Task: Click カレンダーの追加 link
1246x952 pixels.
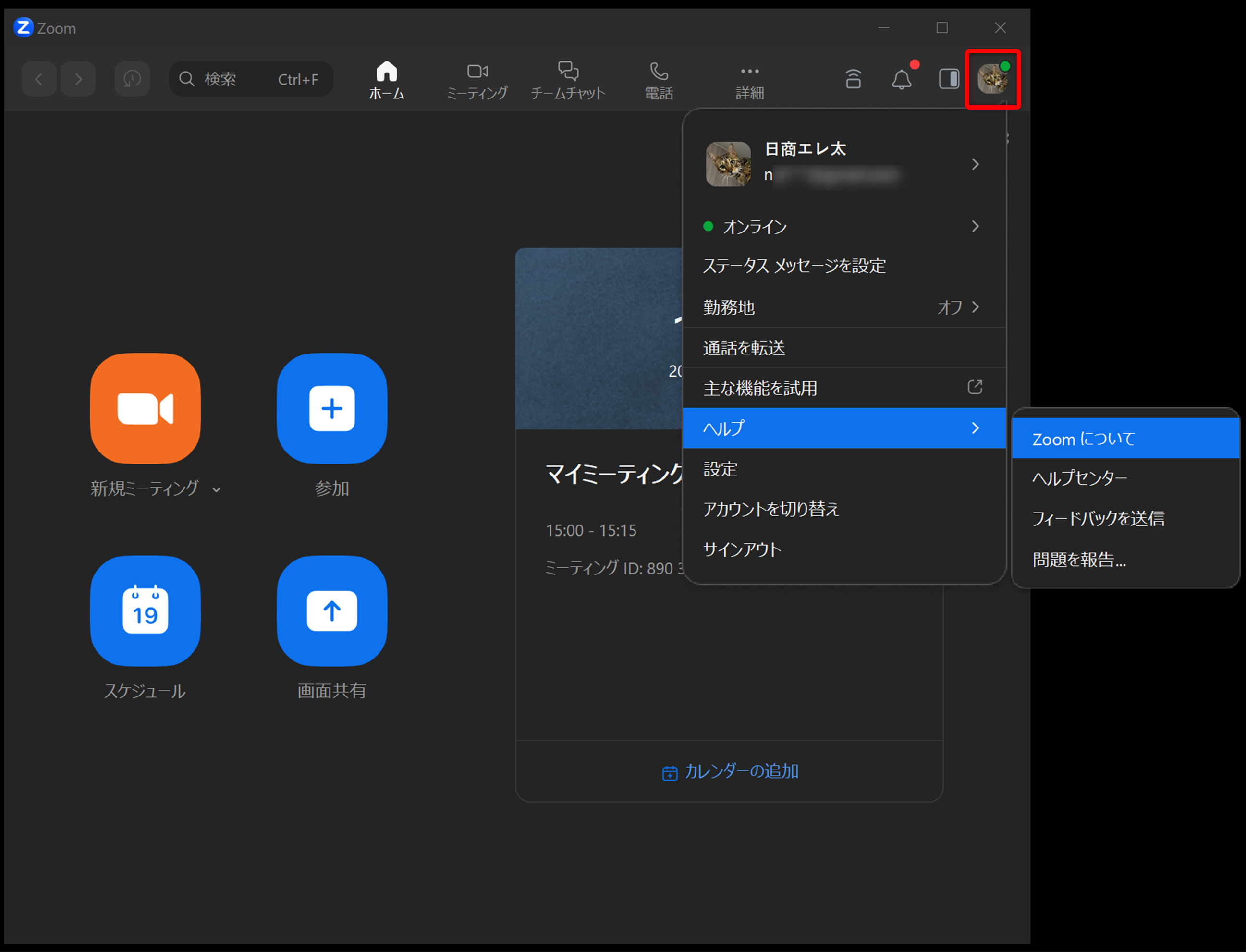Action: (x=730, y=771)
